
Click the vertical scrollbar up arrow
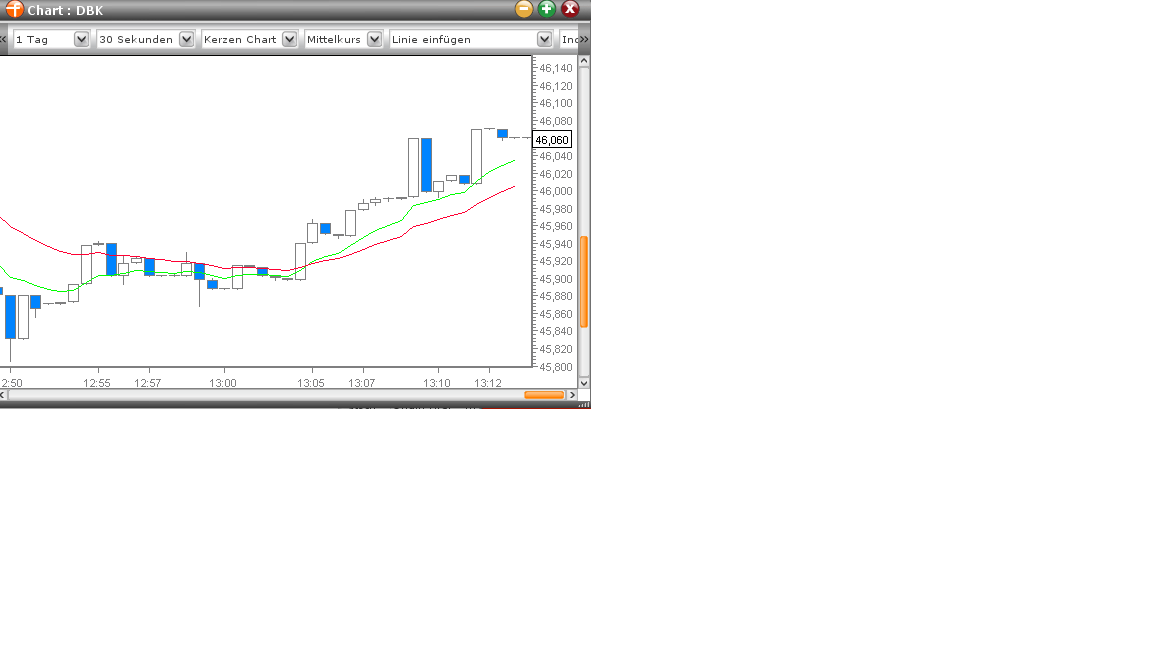[584, 61]
